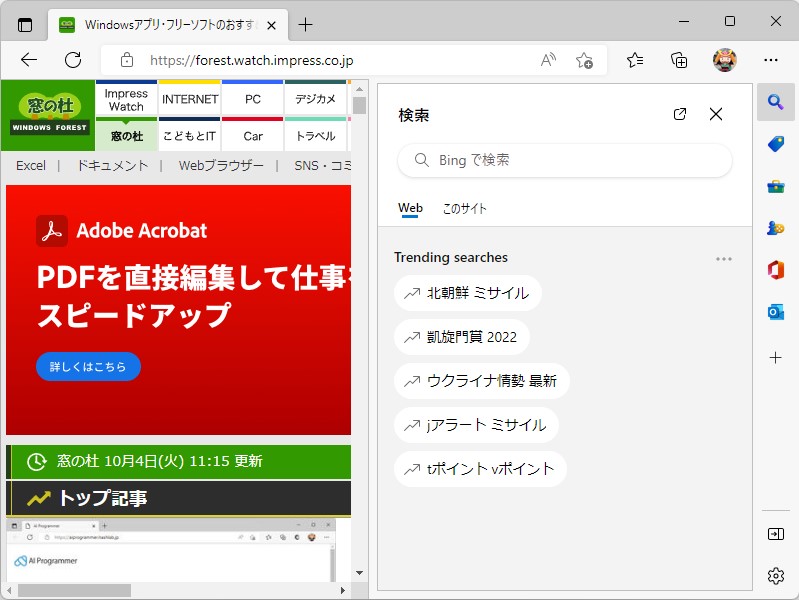799x600 pixels.
Task: Click the page vertical scrollbar down arrow
Action: click(x=360, y=573)
